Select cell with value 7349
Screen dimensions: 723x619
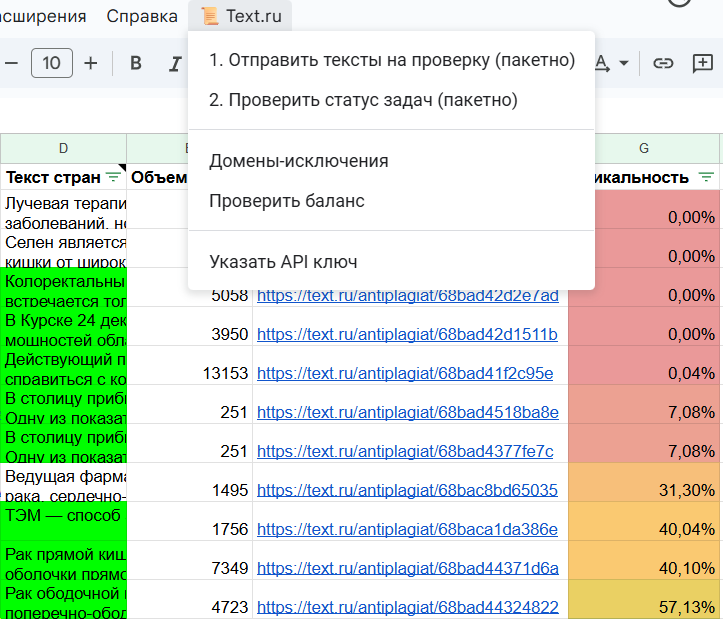pyautogui.click(x=190, y=560)
